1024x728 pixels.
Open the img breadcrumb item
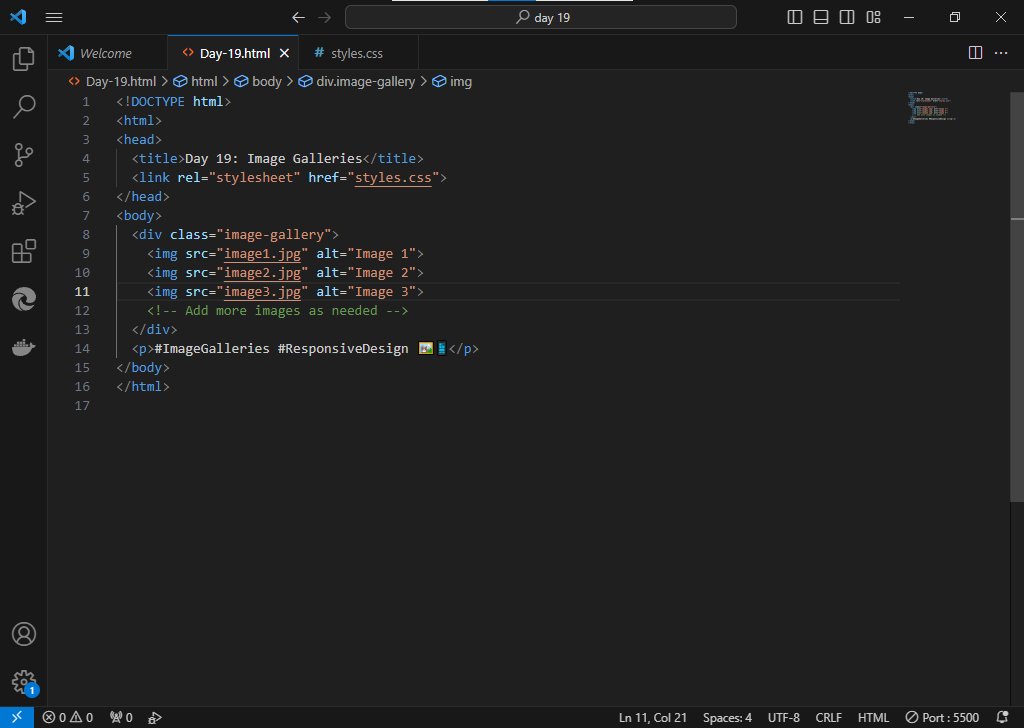click(452, 82)
